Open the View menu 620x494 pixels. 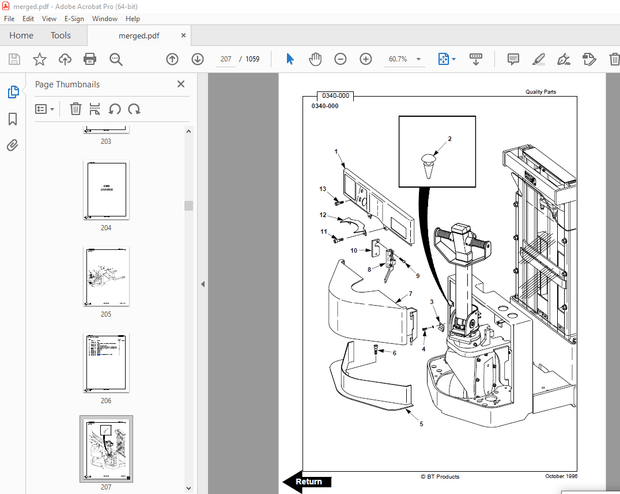49,19
